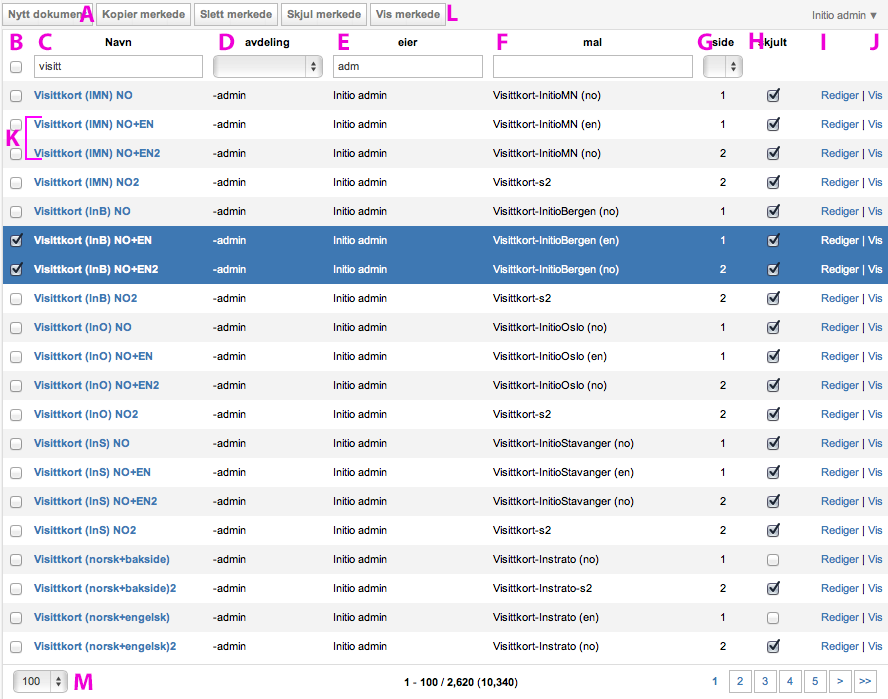Focus the Navn filter field containing visitt
888x699 pixels.
[118, 67]
